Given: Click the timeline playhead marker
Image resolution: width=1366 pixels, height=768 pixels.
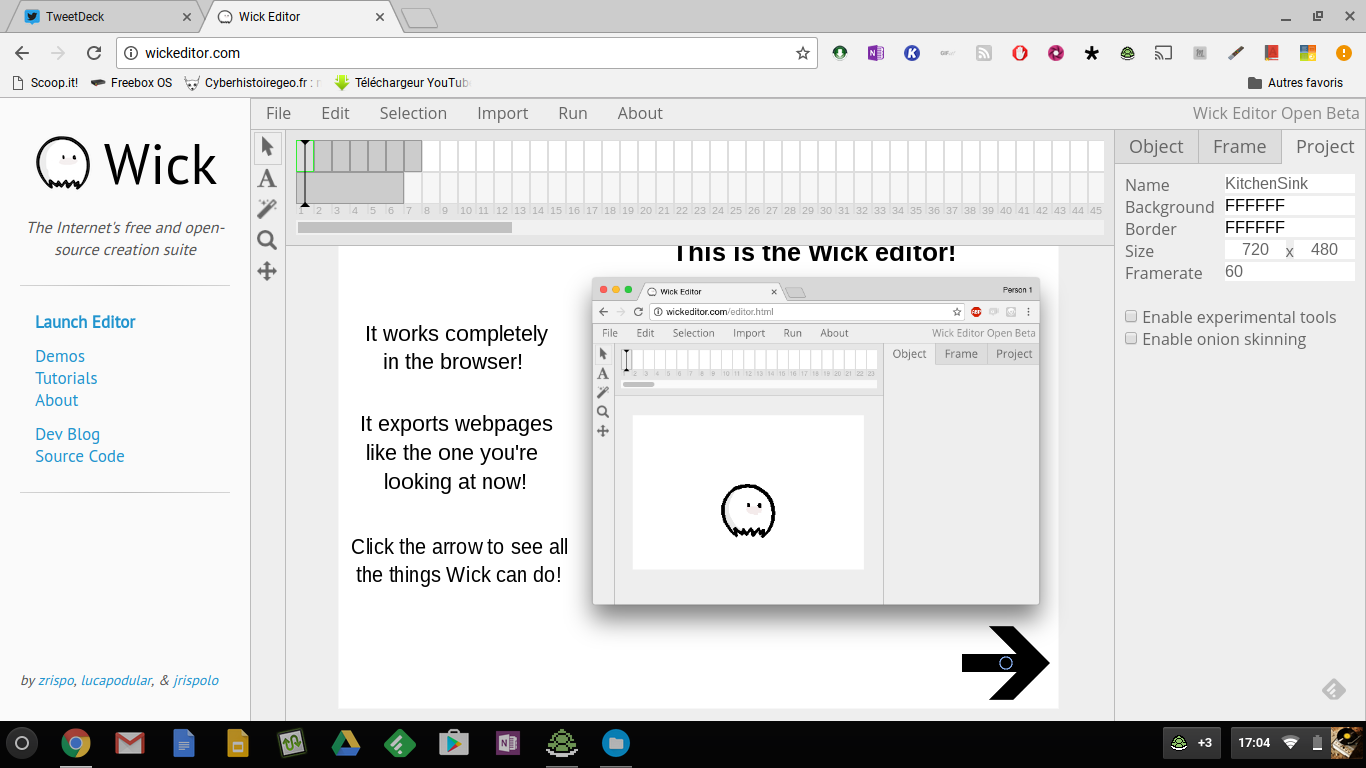Looking at the screenshot, I should tap(305, 174).
